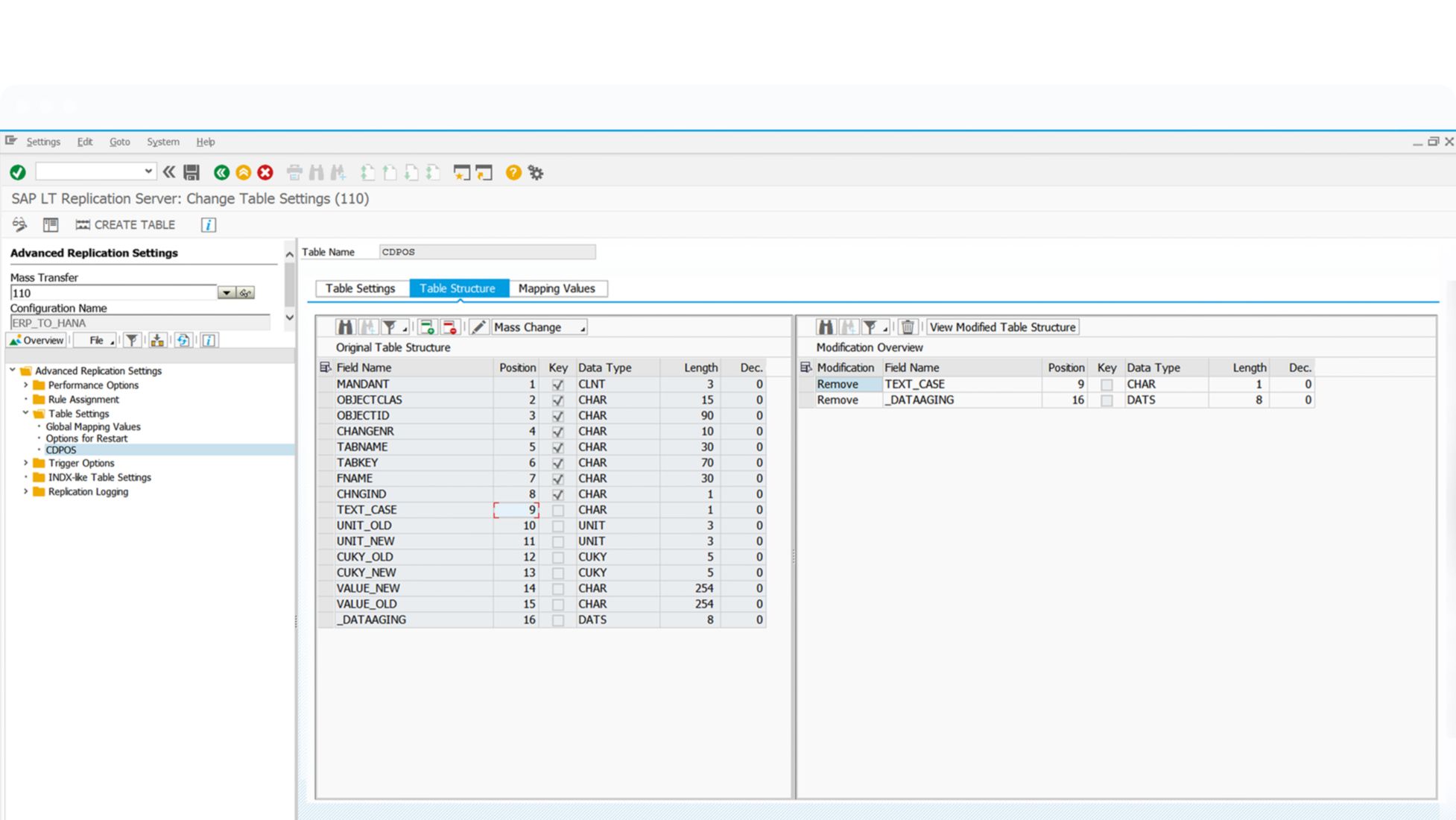Open the Mass Transfer dropdown arrow
The height and width of the screenshot is (820, 1456).
[x=226, y=293]
